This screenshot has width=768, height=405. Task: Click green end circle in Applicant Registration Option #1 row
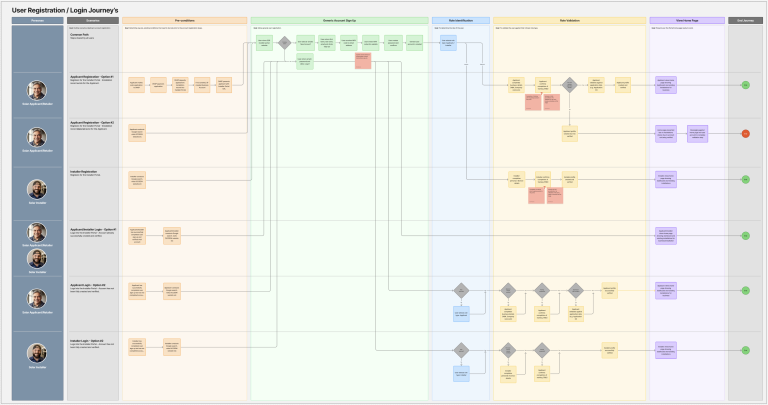coord(745,85)
